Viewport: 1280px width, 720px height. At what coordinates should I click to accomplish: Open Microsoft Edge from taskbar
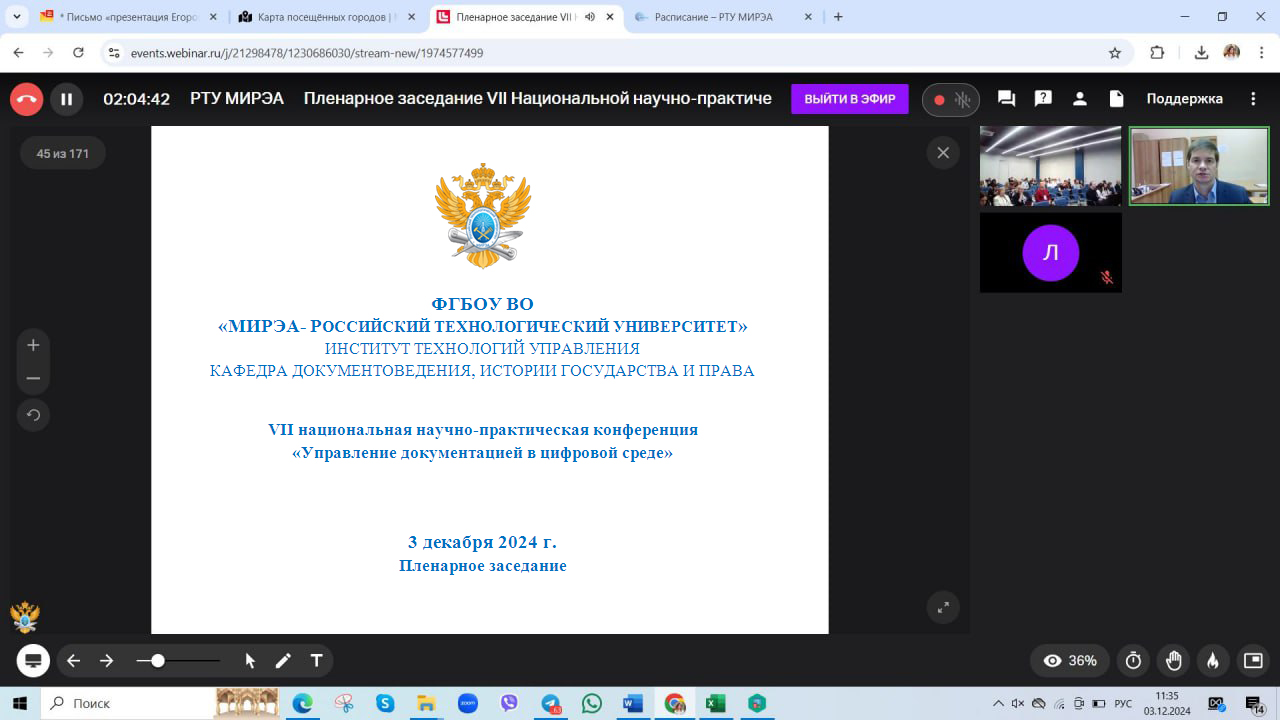(x=302, y=703)
